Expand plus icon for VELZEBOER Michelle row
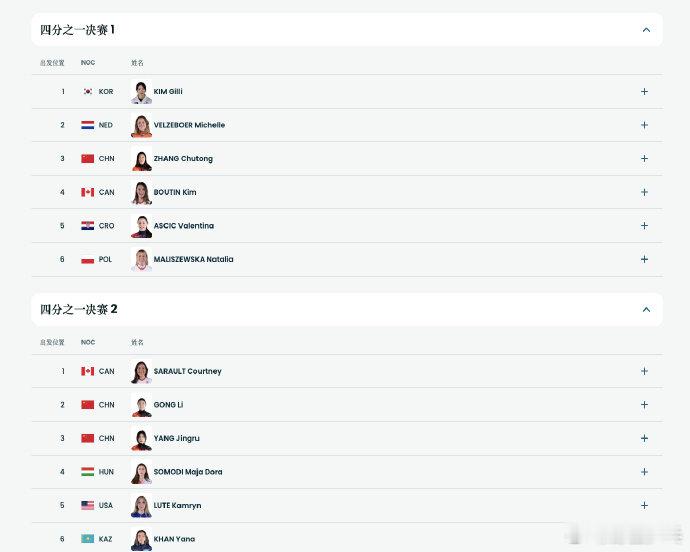The image size is (690, 552). 644,125
